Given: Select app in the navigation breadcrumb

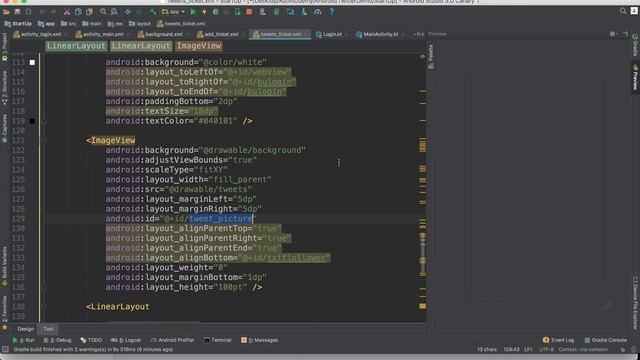Looking at the screenshot, I should click(46, 24).
